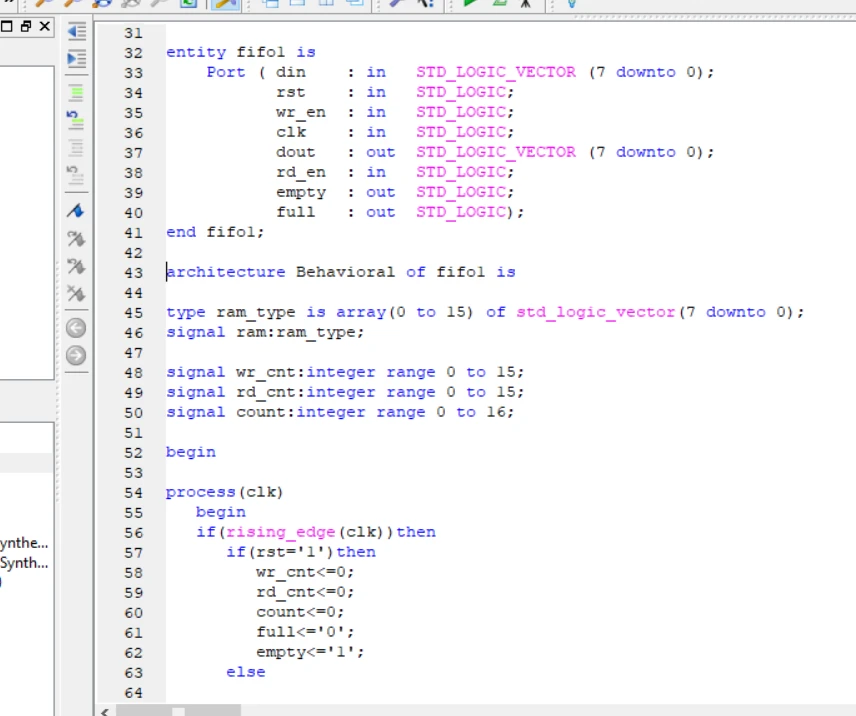856x716 pixels.
Task: Click the green comment lines icon
Action: click(76, 93)
